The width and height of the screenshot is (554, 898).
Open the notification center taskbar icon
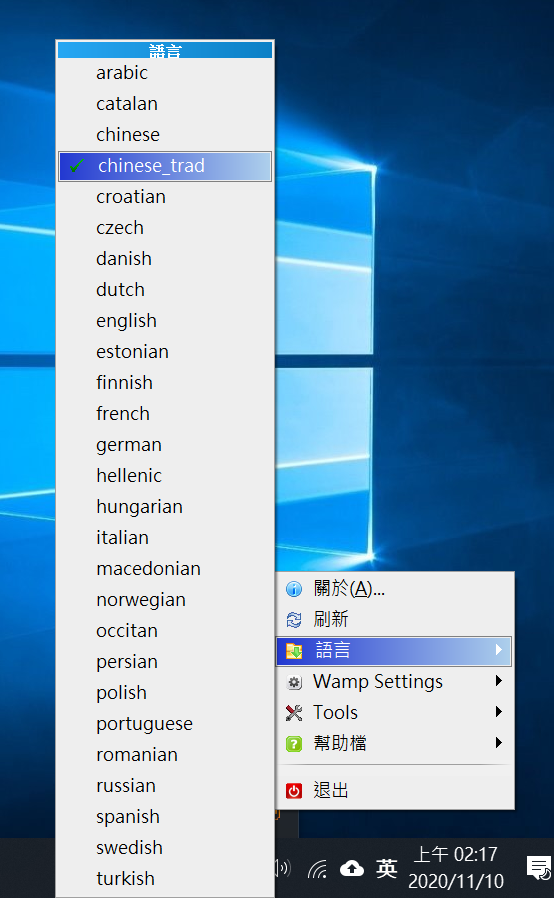coord(539,868)
